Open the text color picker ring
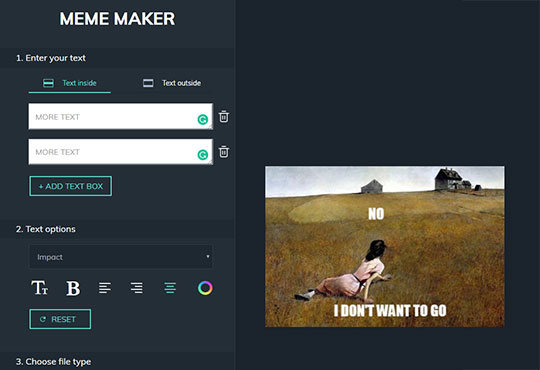The width and height of the screenshot is (540, 370). tap(205, 288)
